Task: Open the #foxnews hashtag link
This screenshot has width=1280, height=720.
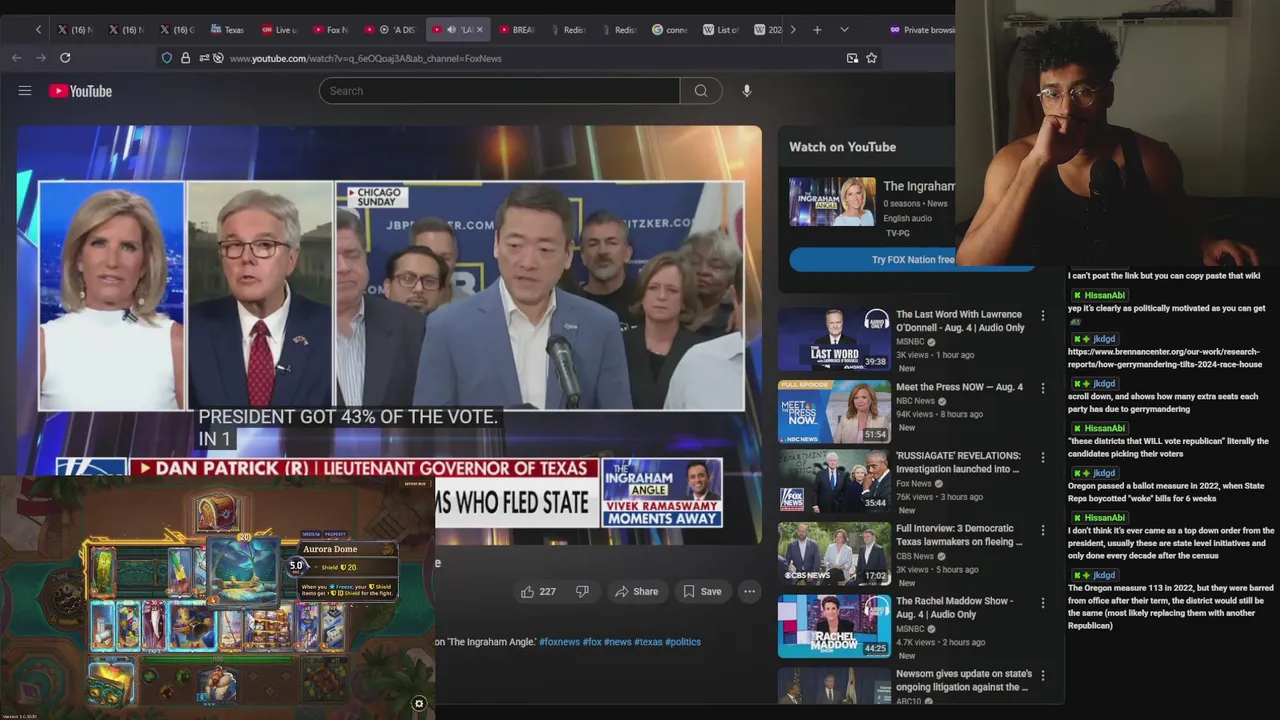Action: click(559, 642)
